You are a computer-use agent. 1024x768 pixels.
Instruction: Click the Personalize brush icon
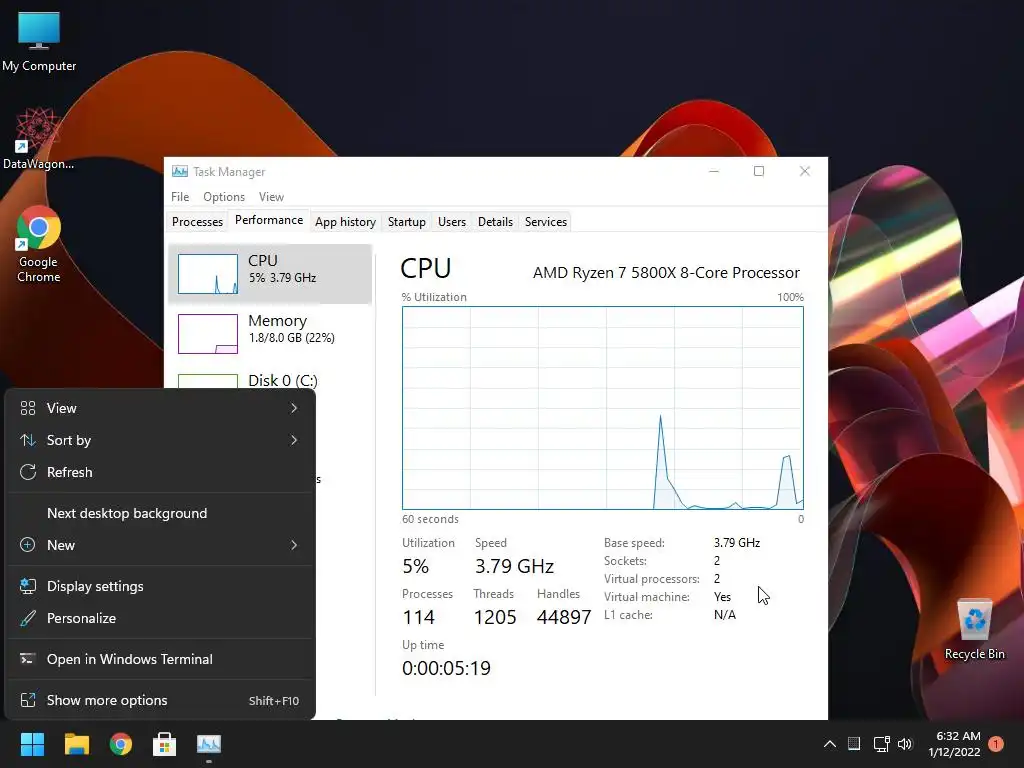point(27,618)
